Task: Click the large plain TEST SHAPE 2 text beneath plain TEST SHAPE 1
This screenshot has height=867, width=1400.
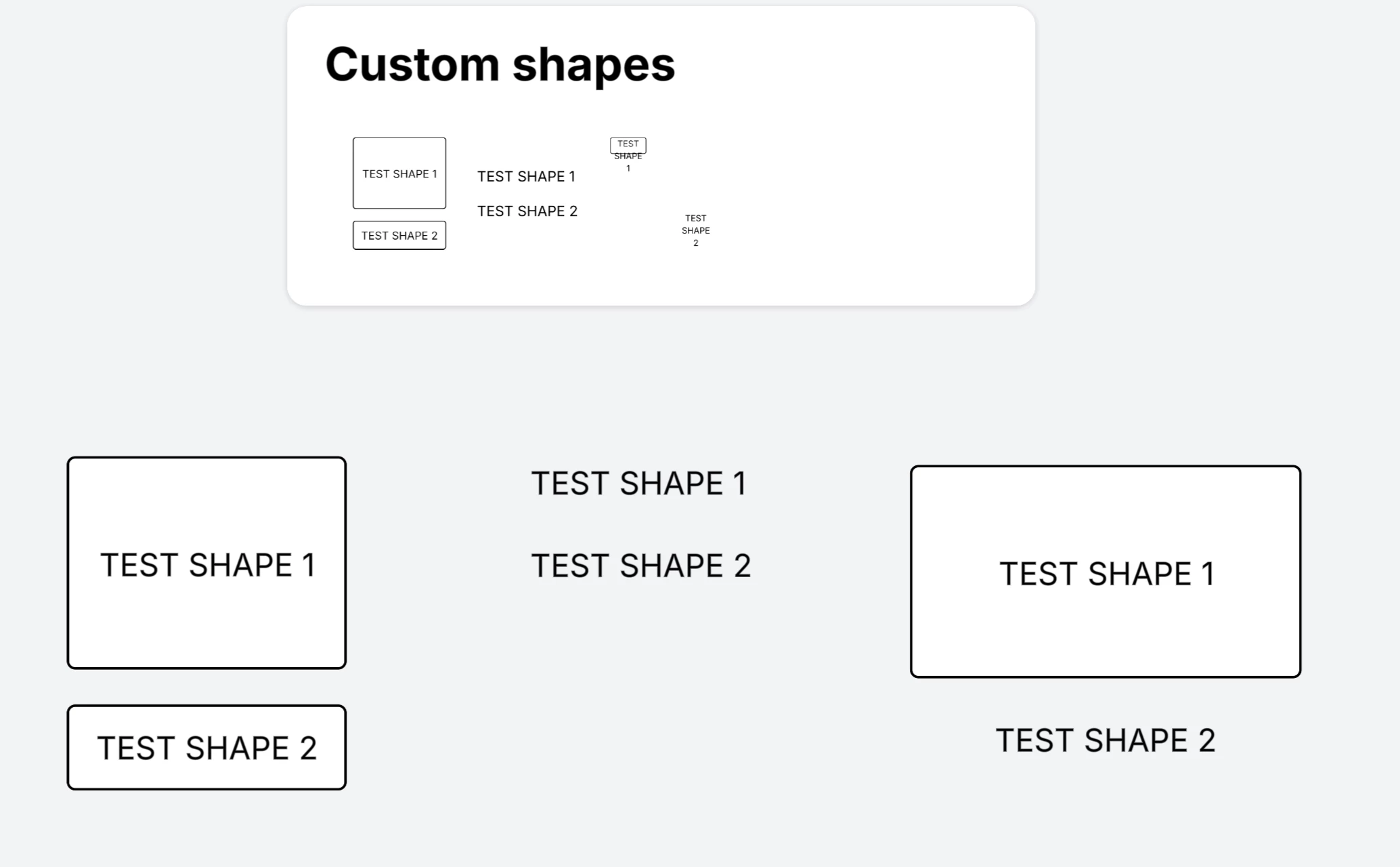Action: coord(640,566)
